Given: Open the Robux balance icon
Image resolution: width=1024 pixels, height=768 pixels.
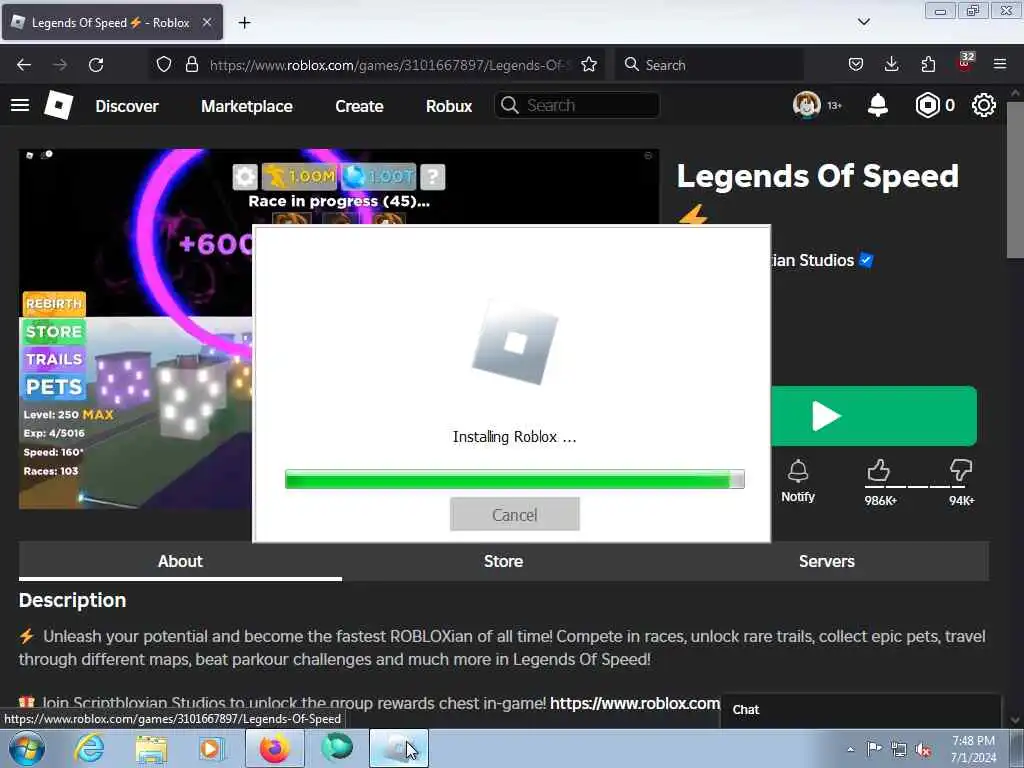Looking at the screenshot, I should tap(927, 105).
